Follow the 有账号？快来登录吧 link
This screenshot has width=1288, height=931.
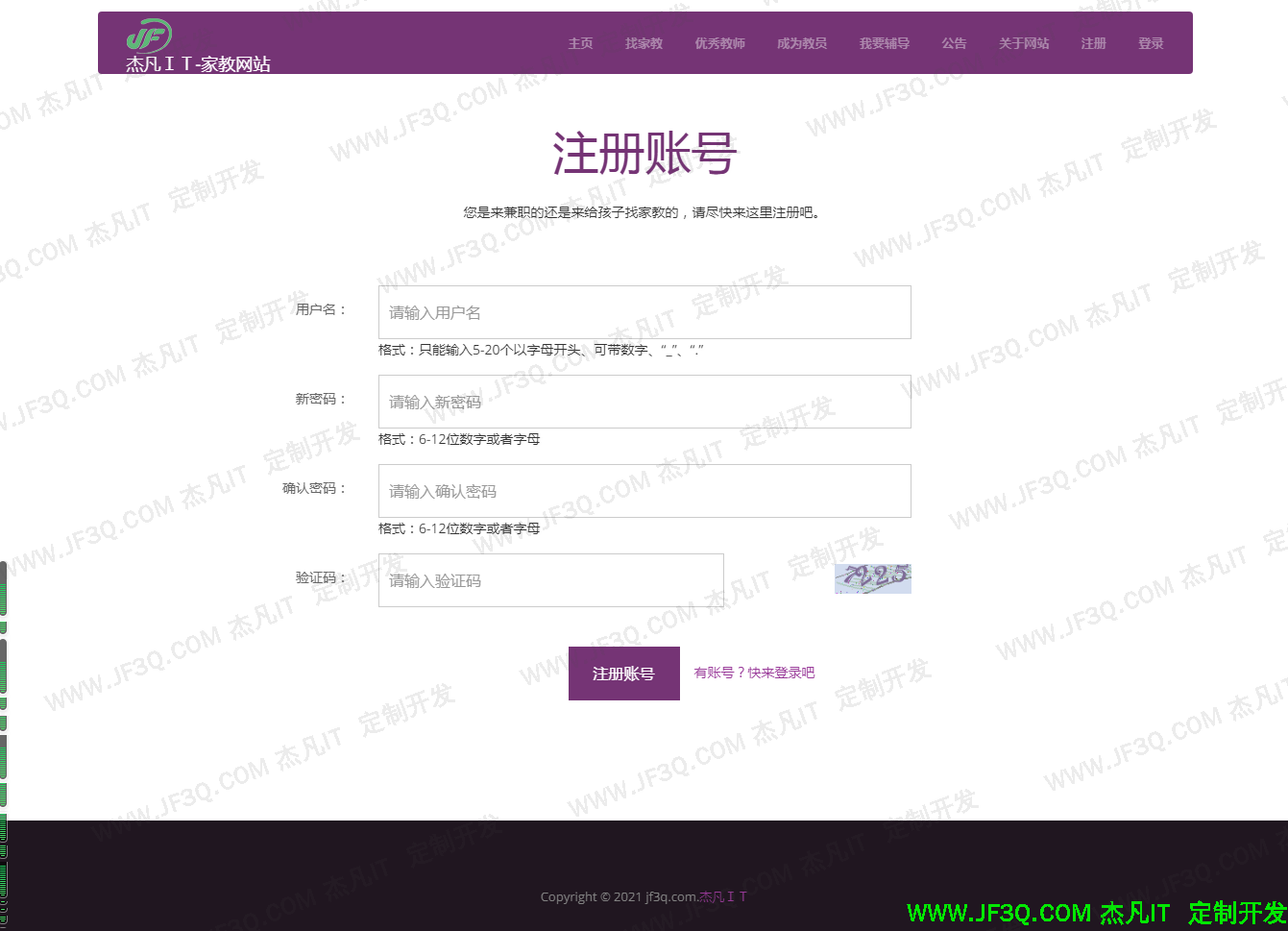pos(754,673)
